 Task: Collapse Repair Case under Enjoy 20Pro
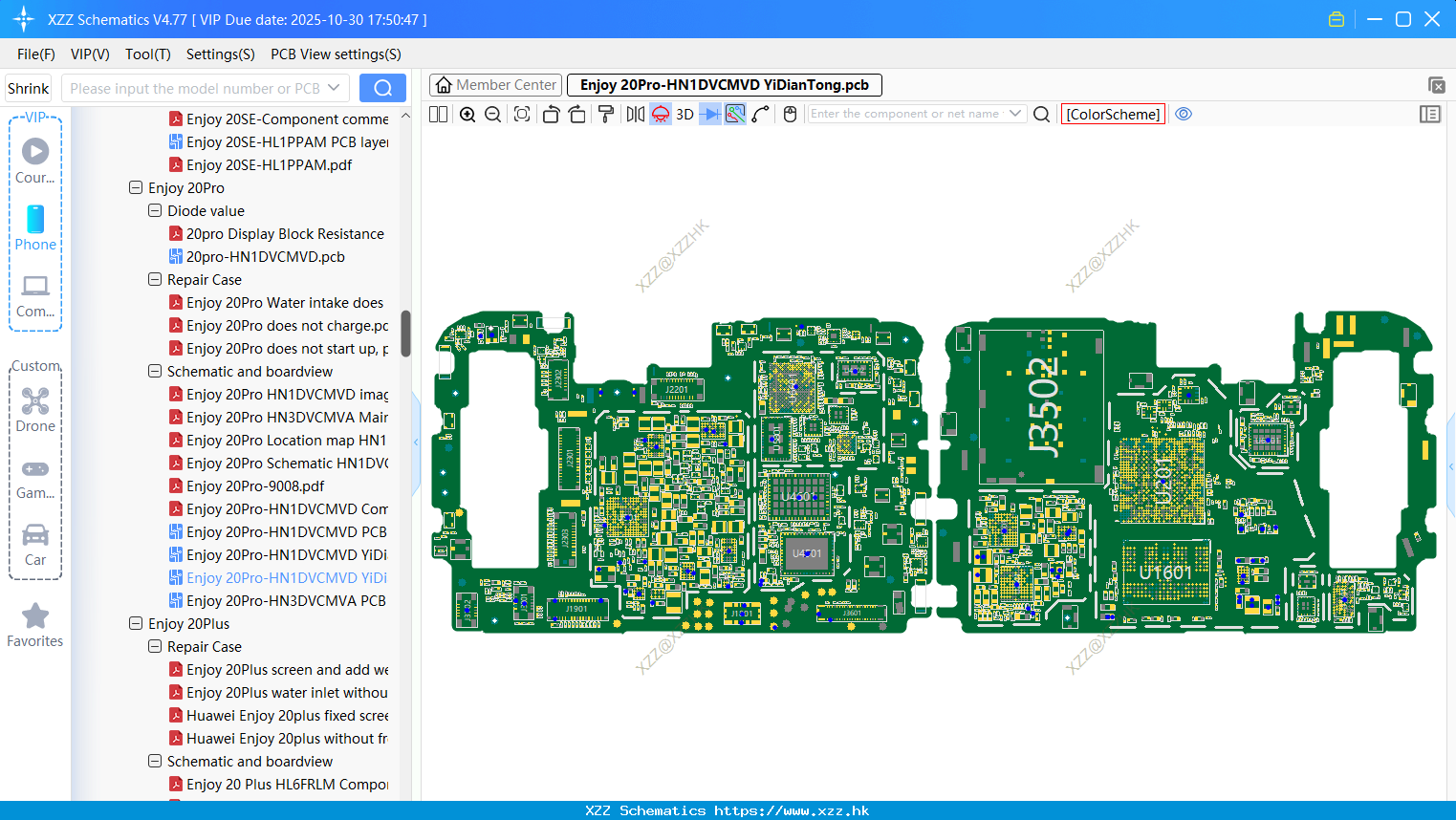(x=155, y=280)
